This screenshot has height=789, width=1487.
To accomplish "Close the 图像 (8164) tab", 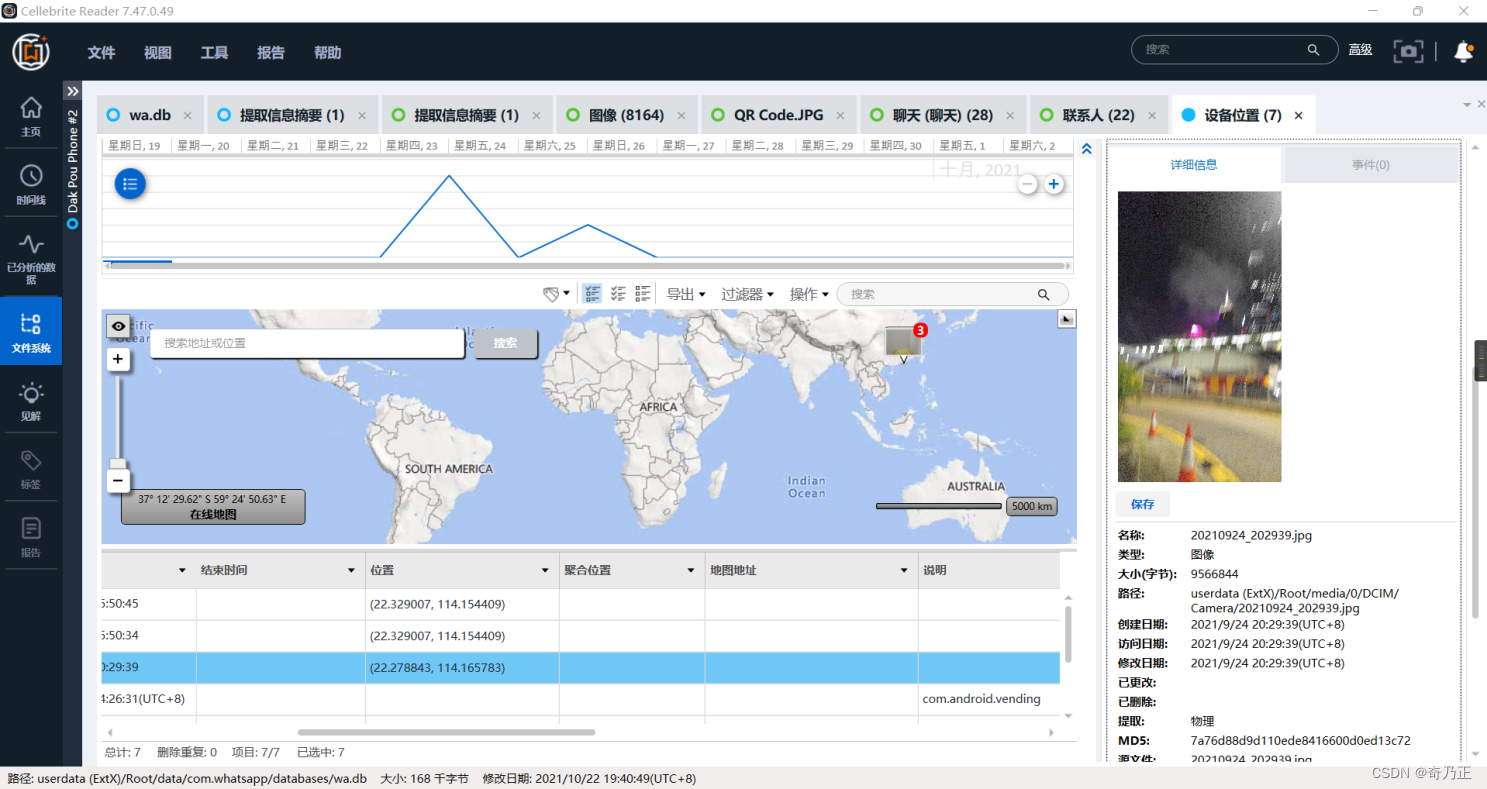I will 681,116.
